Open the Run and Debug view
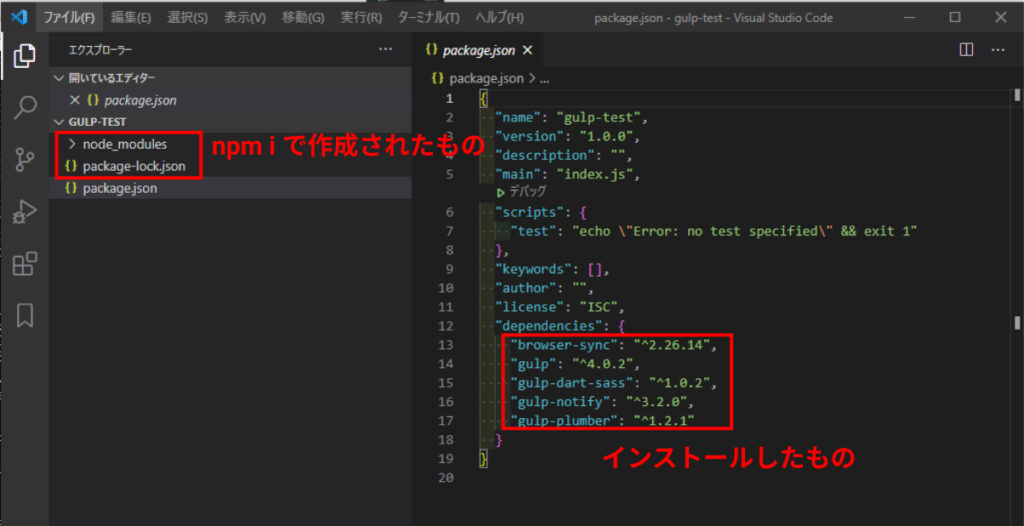This screenshot has width=1024, height=526. click(x=24, y=212)
